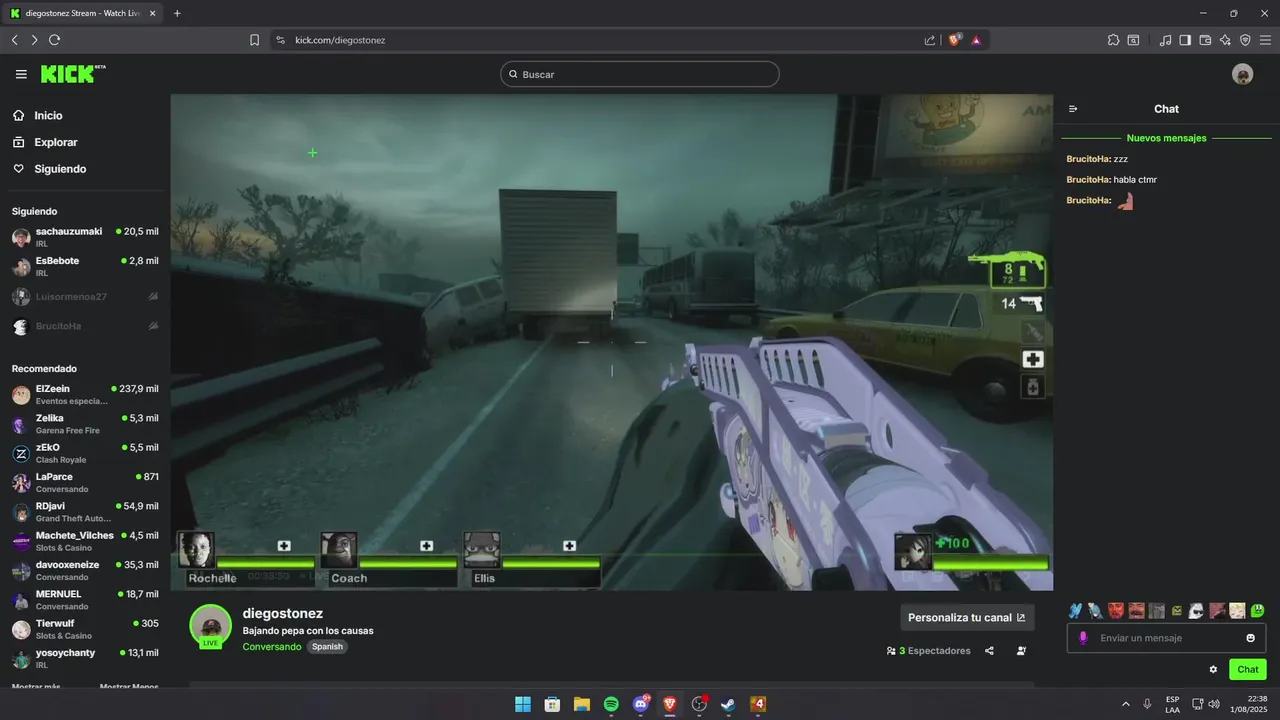This screenshot has height=720, width=1280.
Task: Open Discord from the taskbar
Action: pyautogui.click(x=641, y=704)
